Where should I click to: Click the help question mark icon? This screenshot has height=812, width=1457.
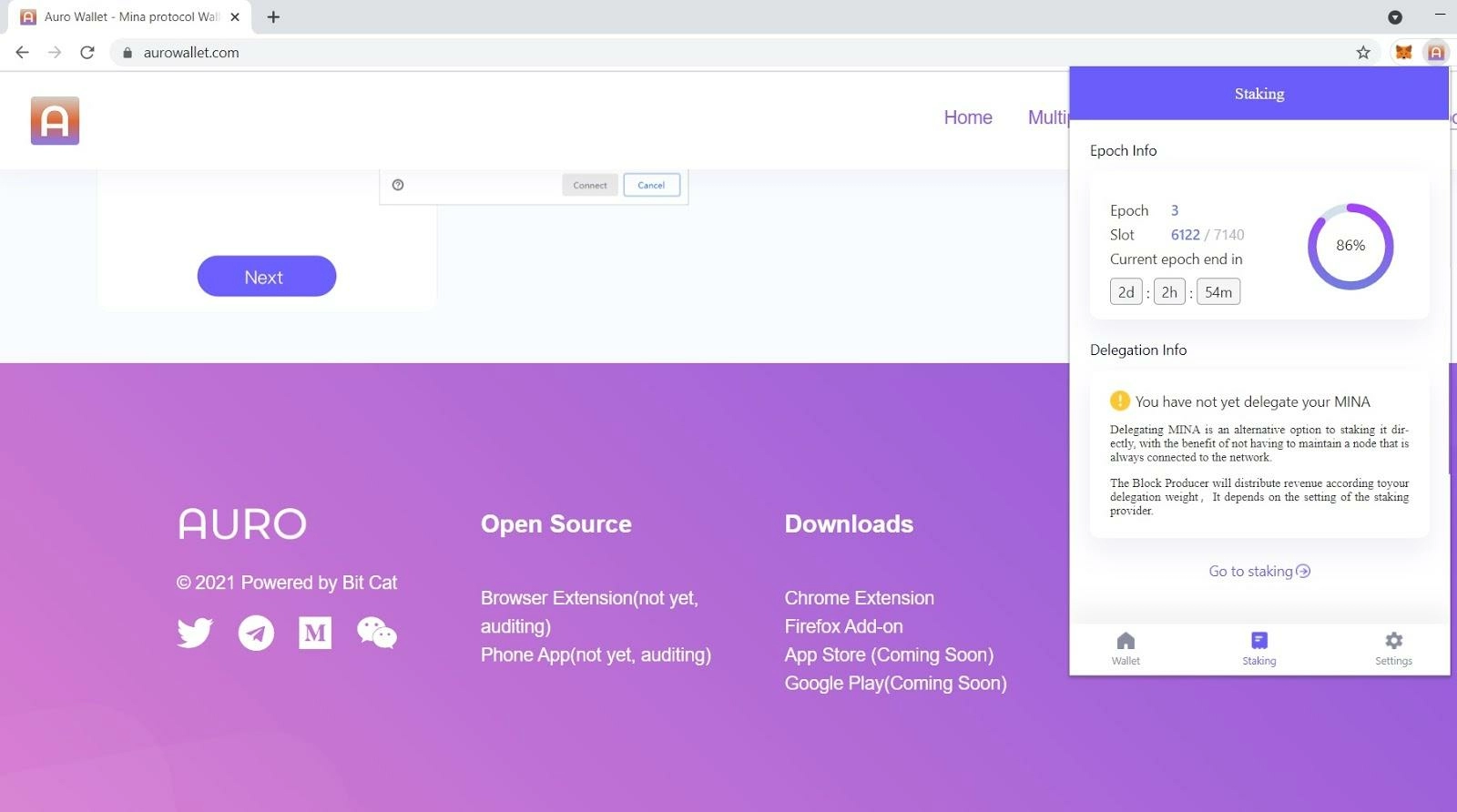398,185
